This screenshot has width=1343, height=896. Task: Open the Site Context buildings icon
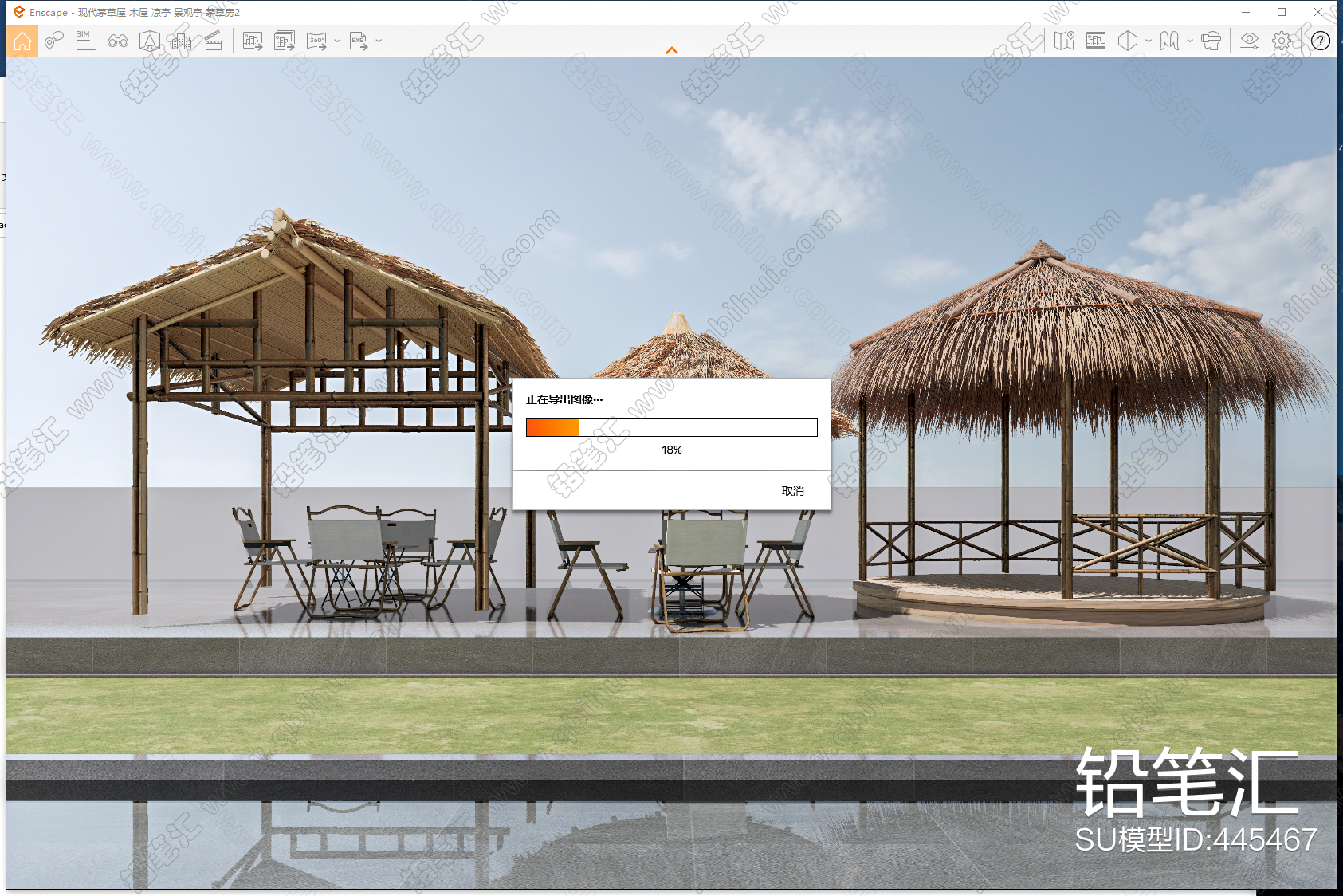tap(182, 41)
